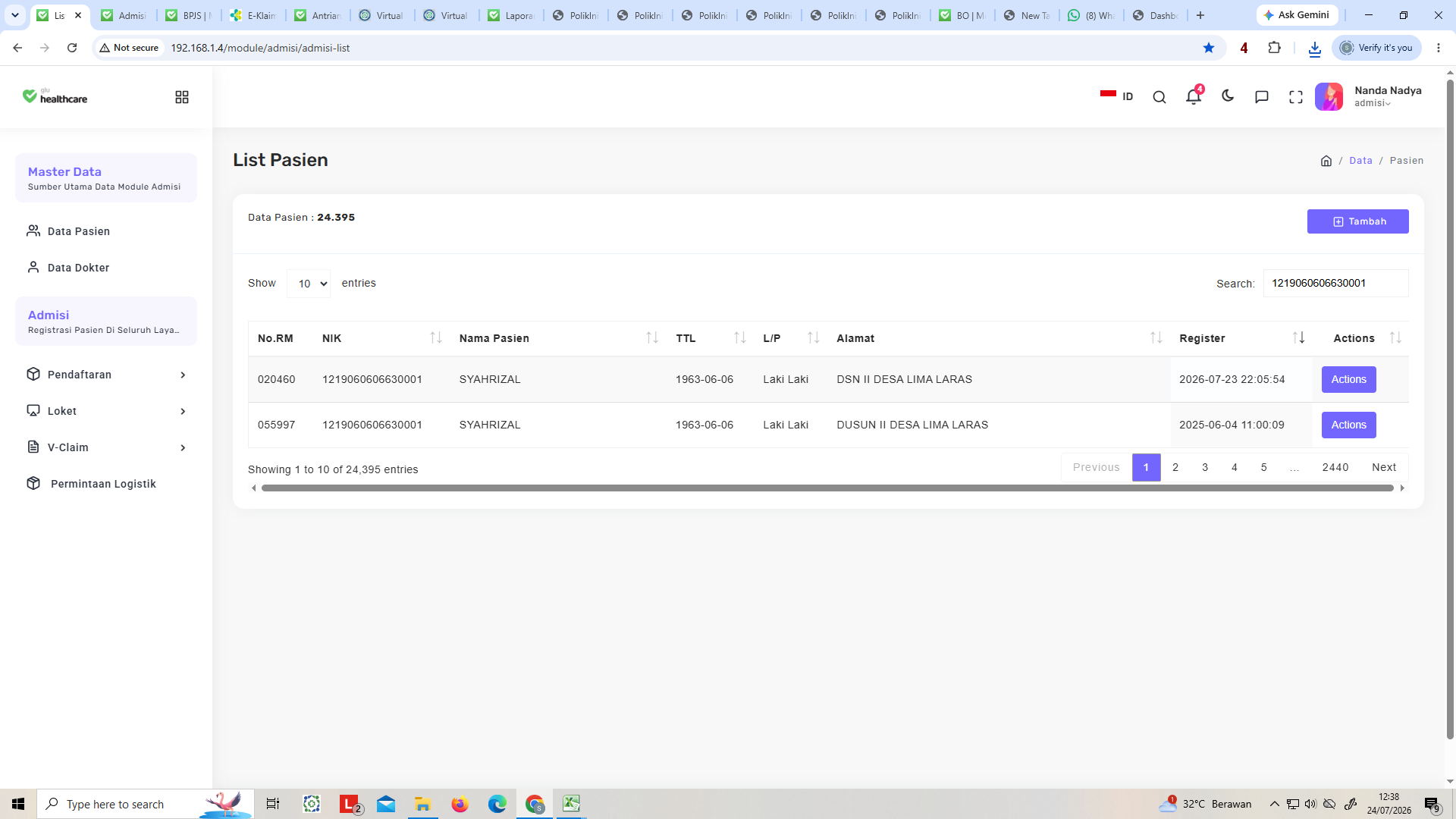Go to pagination page 2
1456x819 pixels.
point(1175,467)
